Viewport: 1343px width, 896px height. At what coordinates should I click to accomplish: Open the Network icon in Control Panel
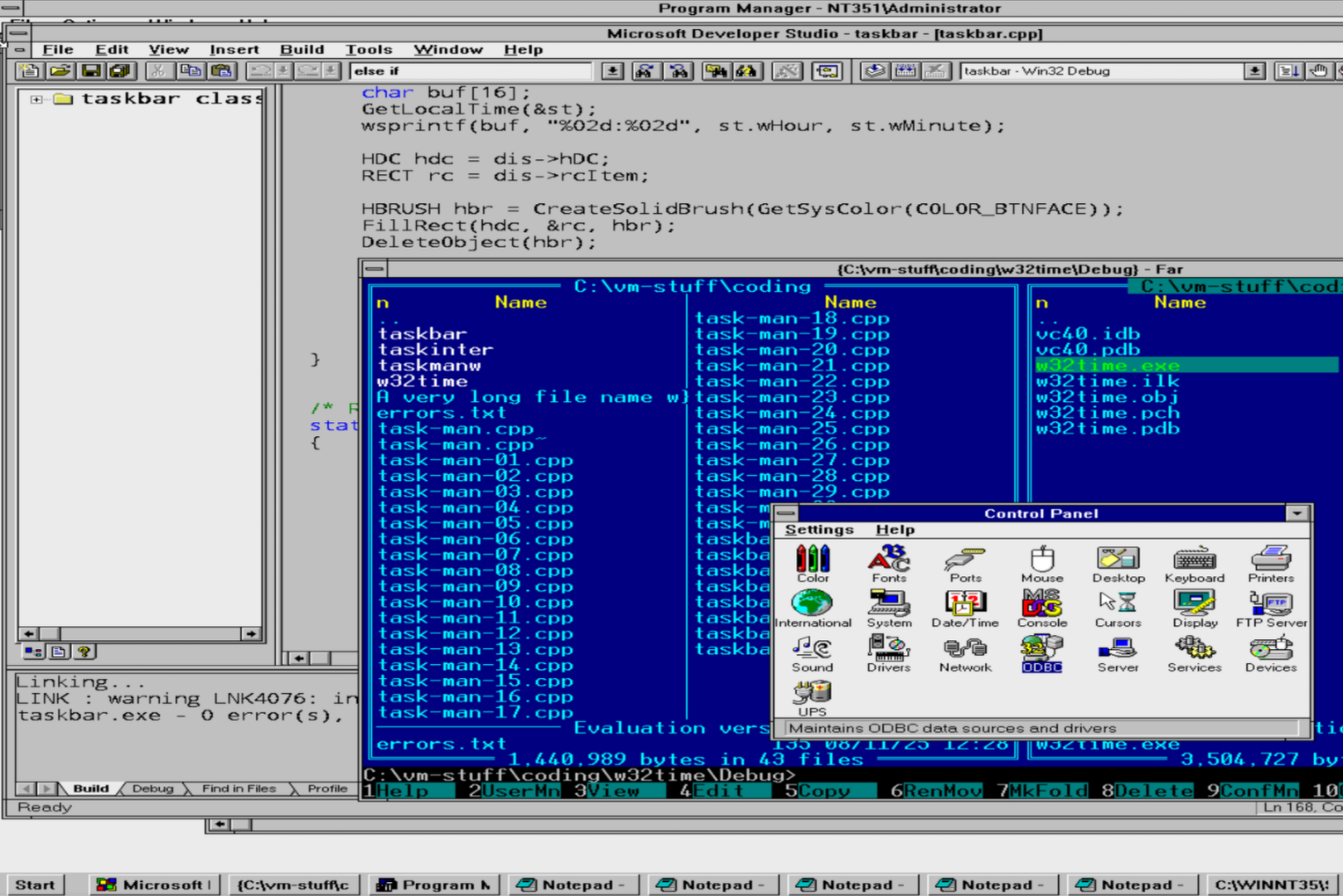[965, 653]
